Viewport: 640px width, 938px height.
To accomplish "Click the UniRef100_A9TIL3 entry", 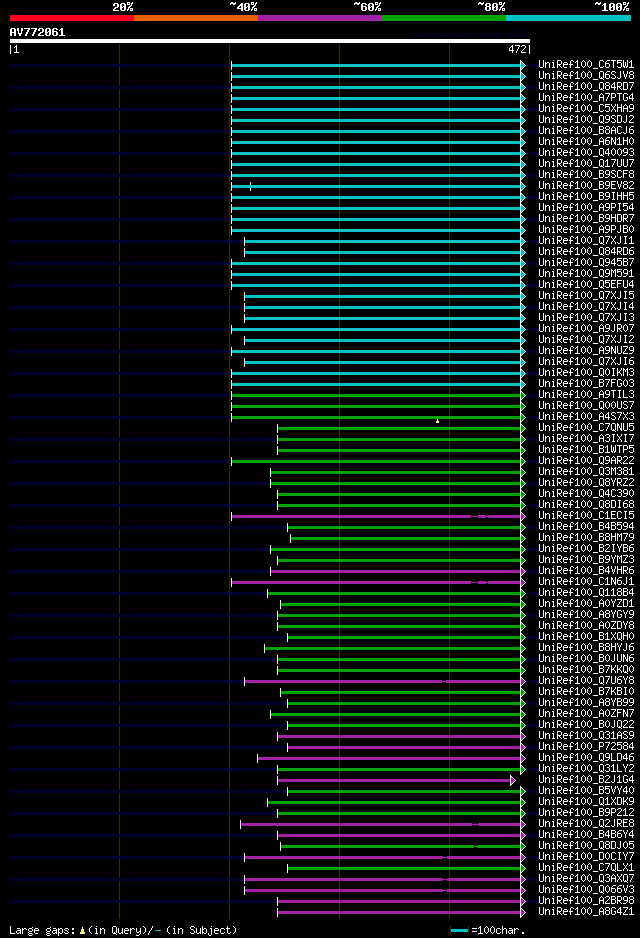I will (586, 394).
